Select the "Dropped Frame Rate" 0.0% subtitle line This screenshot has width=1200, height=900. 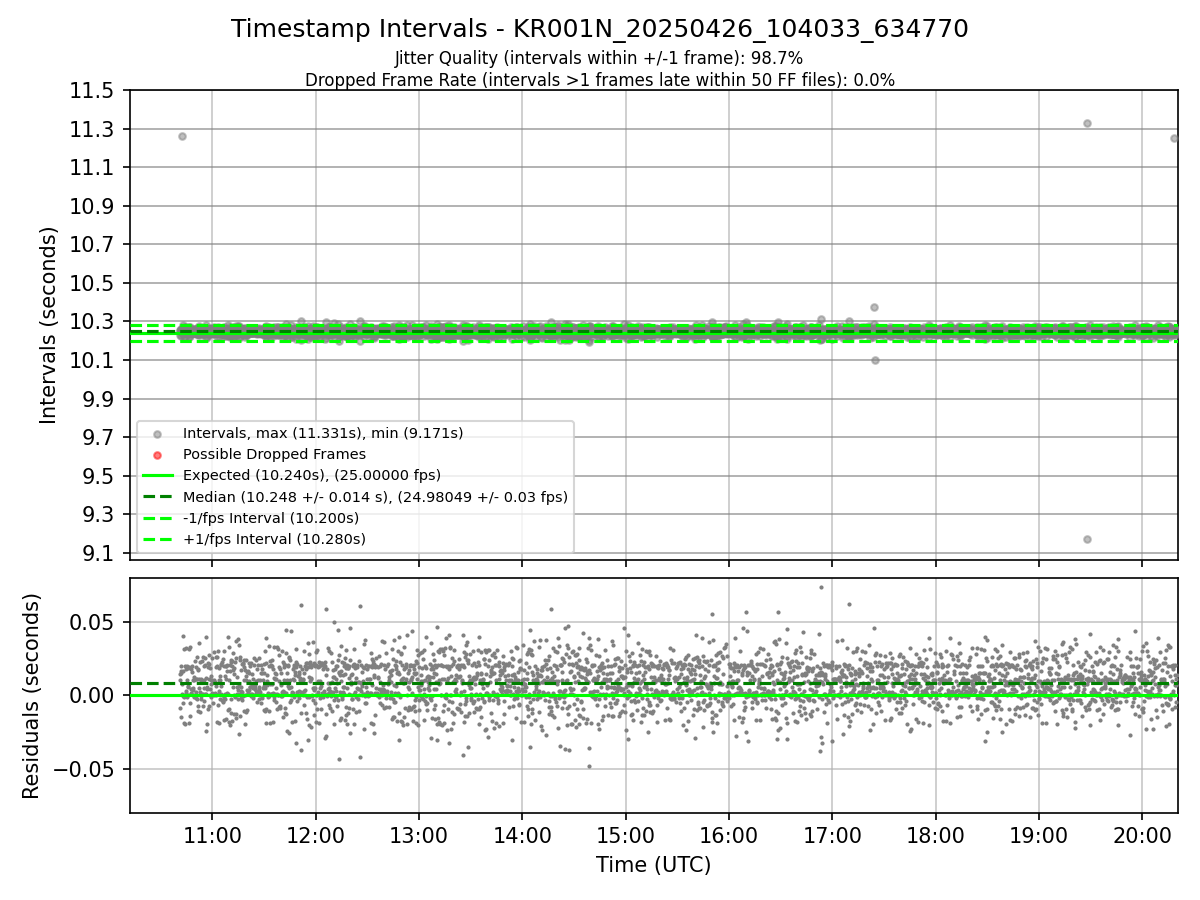pos(600,80)
